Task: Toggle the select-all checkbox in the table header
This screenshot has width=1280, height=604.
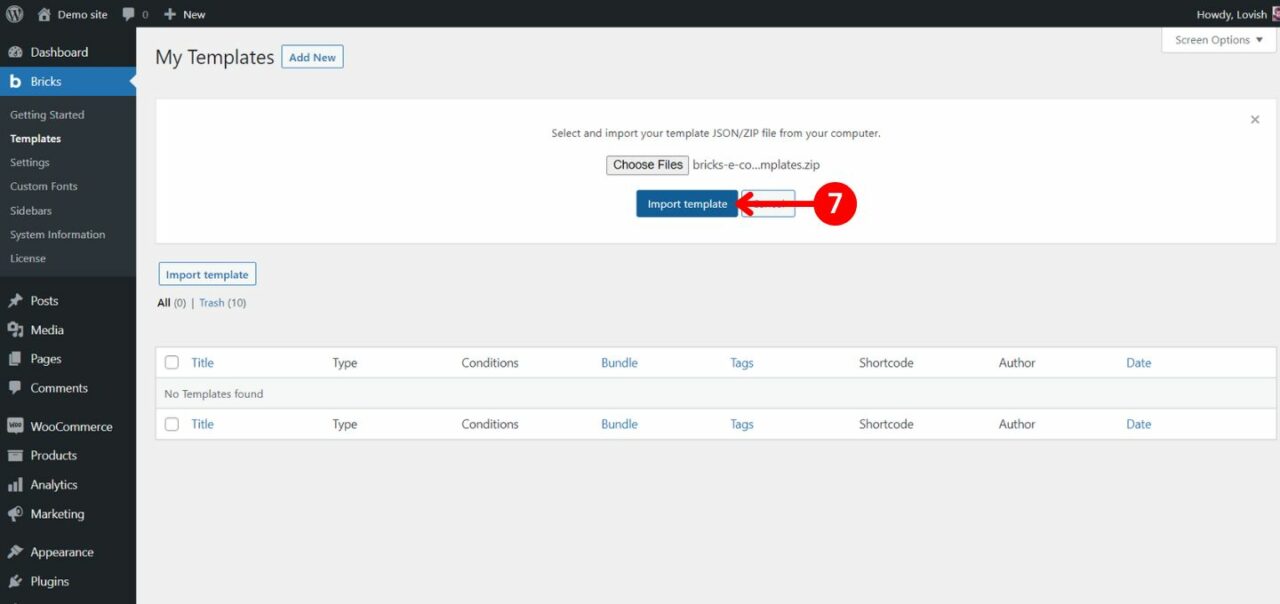Action: (x=171, y=362)
